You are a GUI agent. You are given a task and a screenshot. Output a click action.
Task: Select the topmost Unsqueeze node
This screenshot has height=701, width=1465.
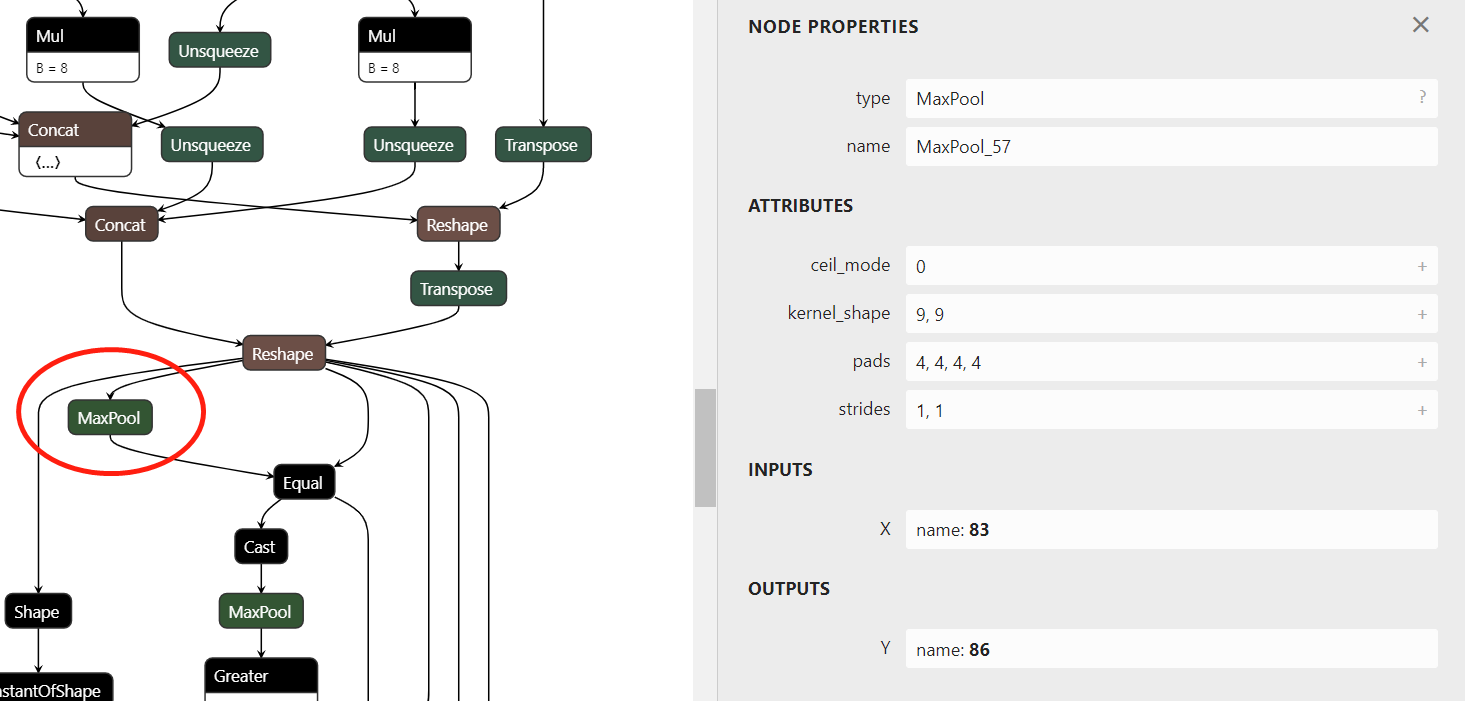pos(219,50)
